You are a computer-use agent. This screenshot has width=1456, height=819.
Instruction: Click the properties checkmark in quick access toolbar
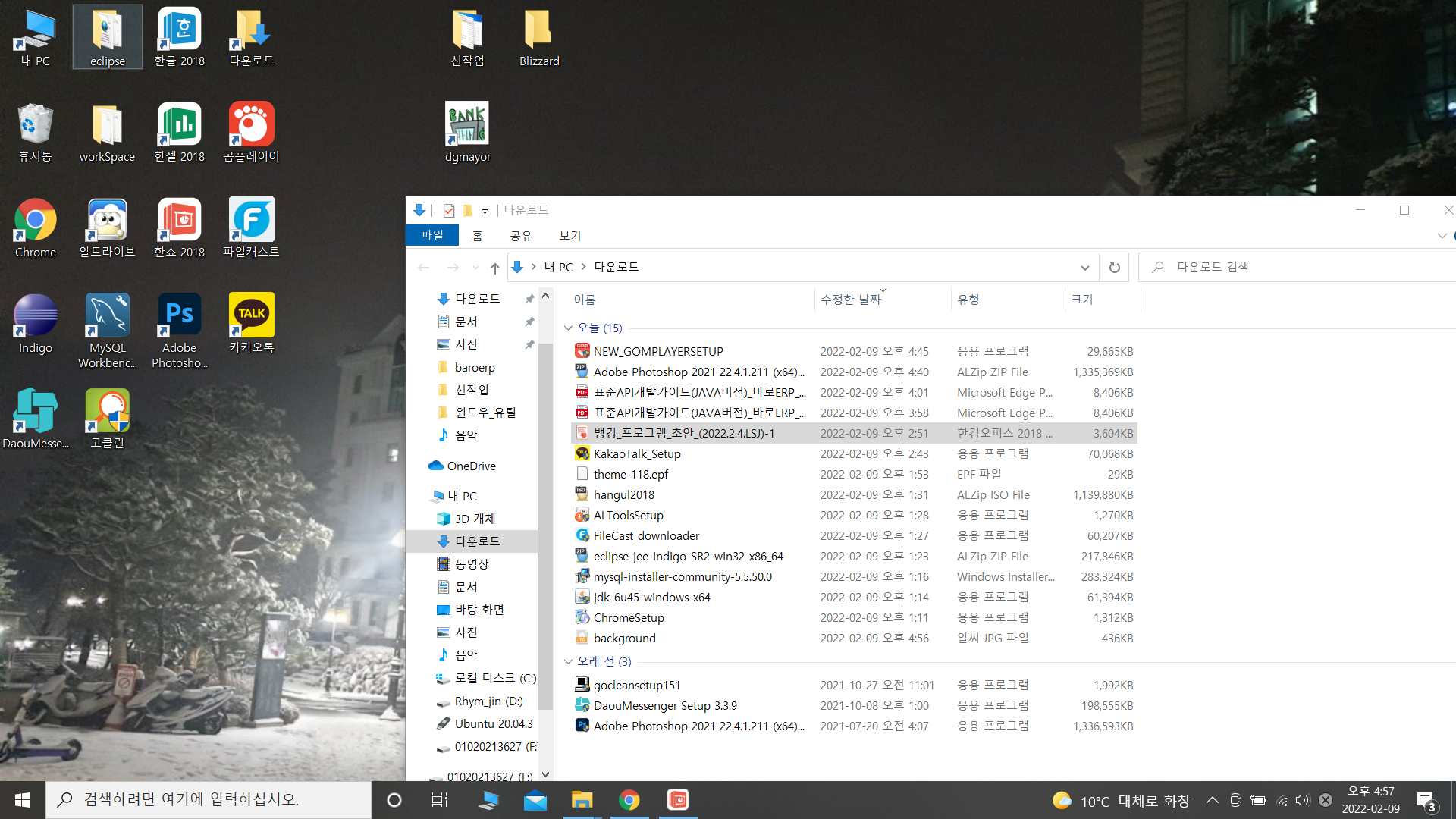[448, 210]
